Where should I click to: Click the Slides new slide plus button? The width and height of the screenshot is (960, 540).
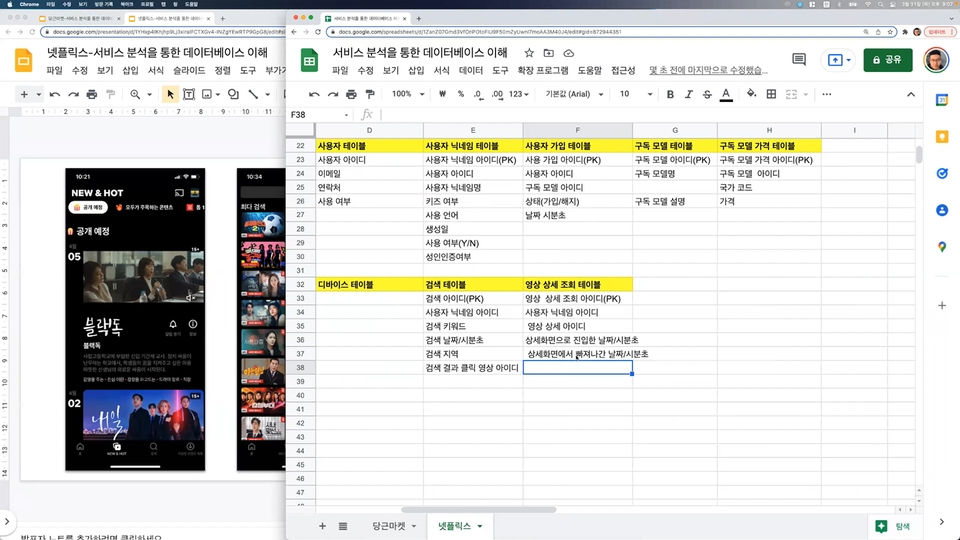coord(24,94)
